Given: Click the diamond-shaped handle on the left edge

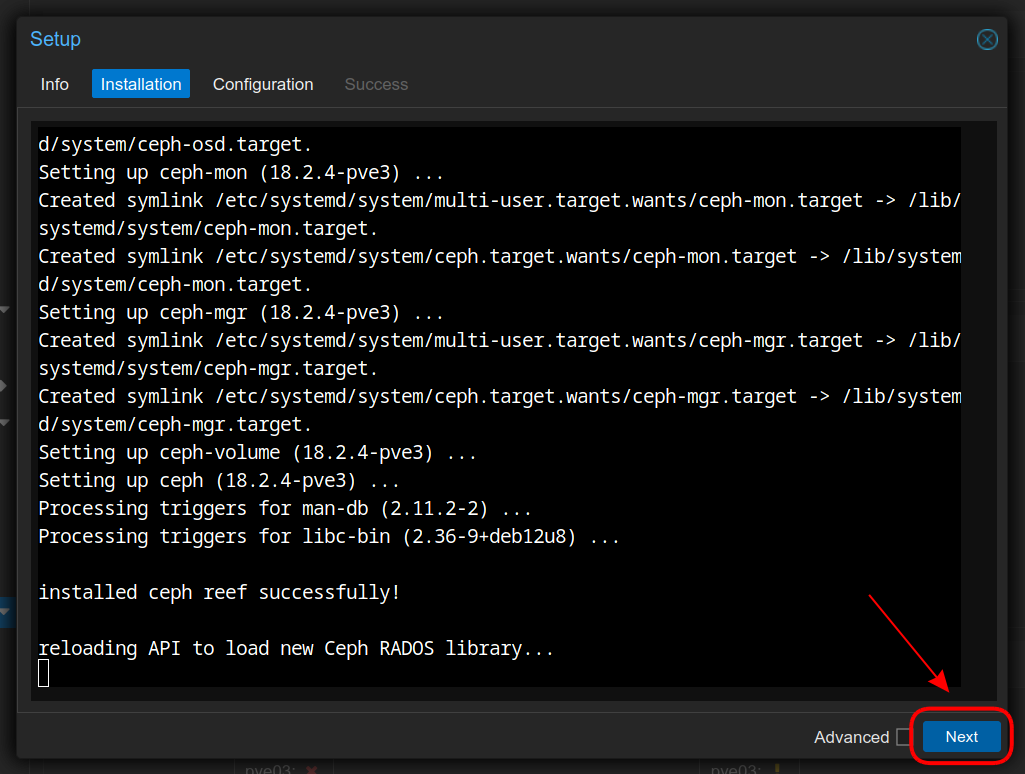Looking at the screenshot, I should point(3,385).
